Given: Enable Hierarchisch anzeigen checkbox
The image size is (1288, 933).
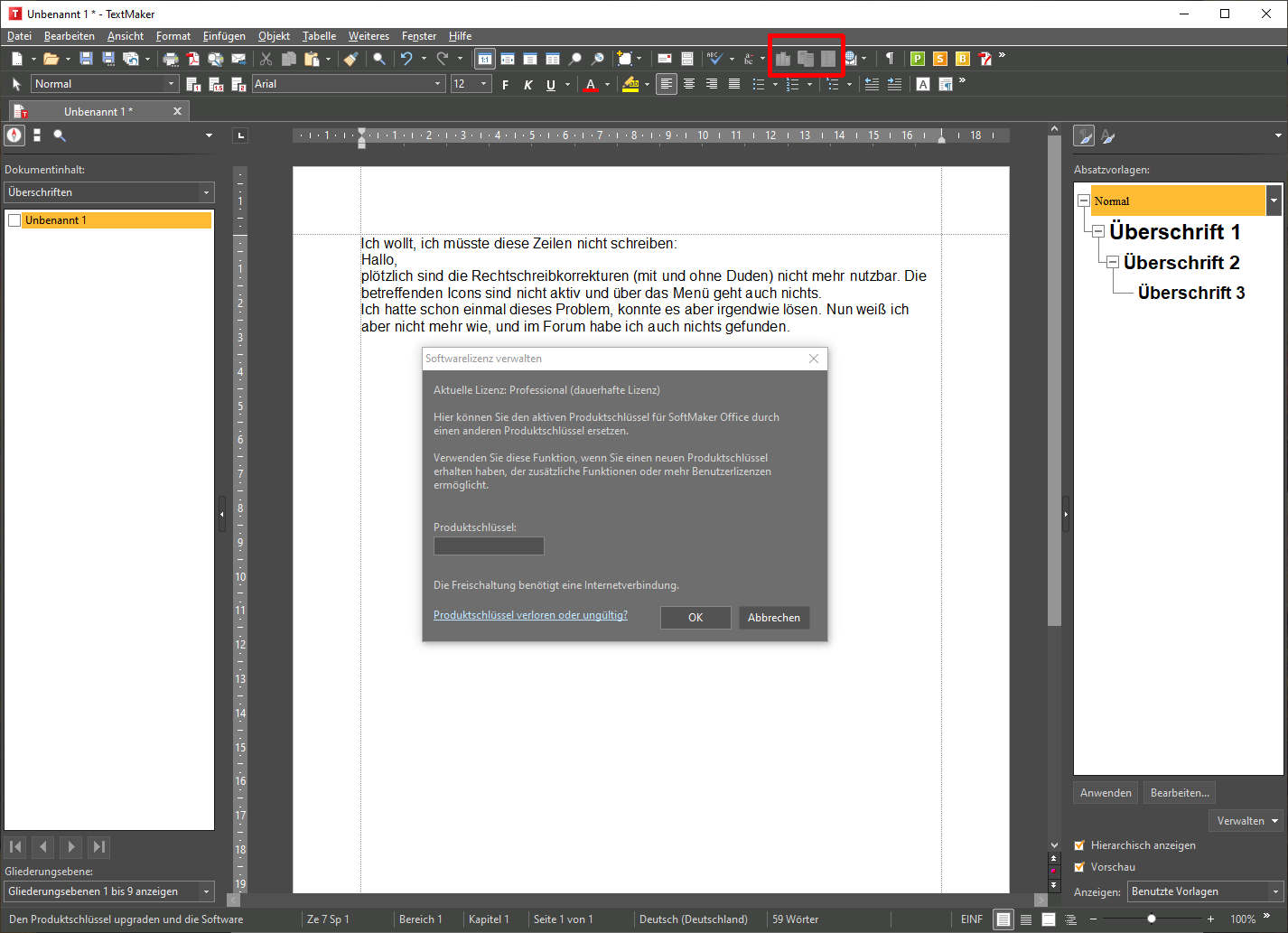Looking at the screenshot, I should pos(1079,845).
